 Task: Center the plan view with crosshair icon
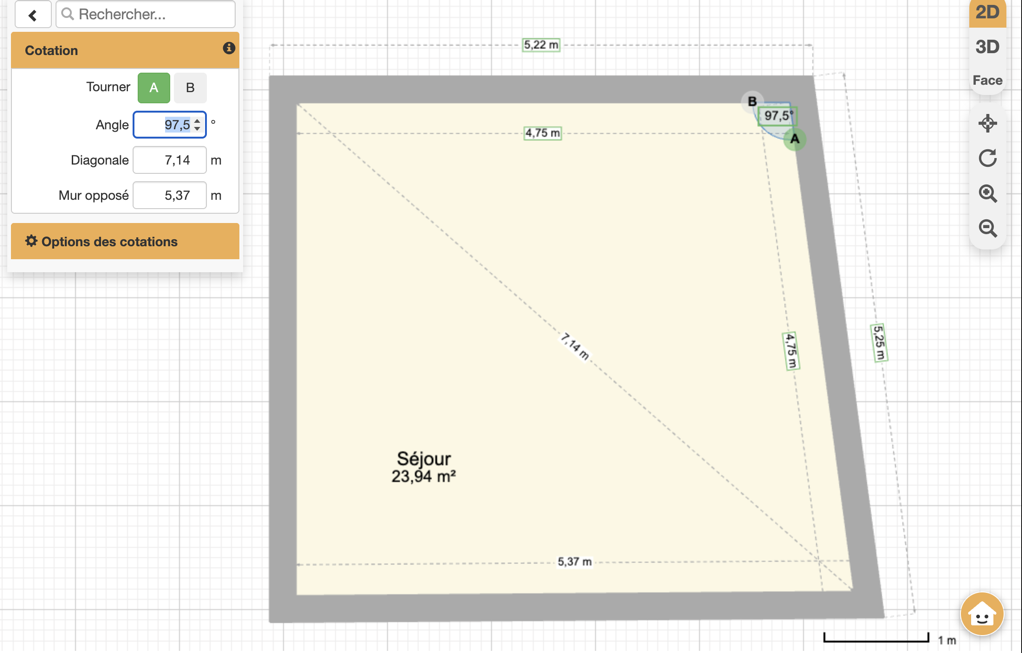(x=987, y=123)
